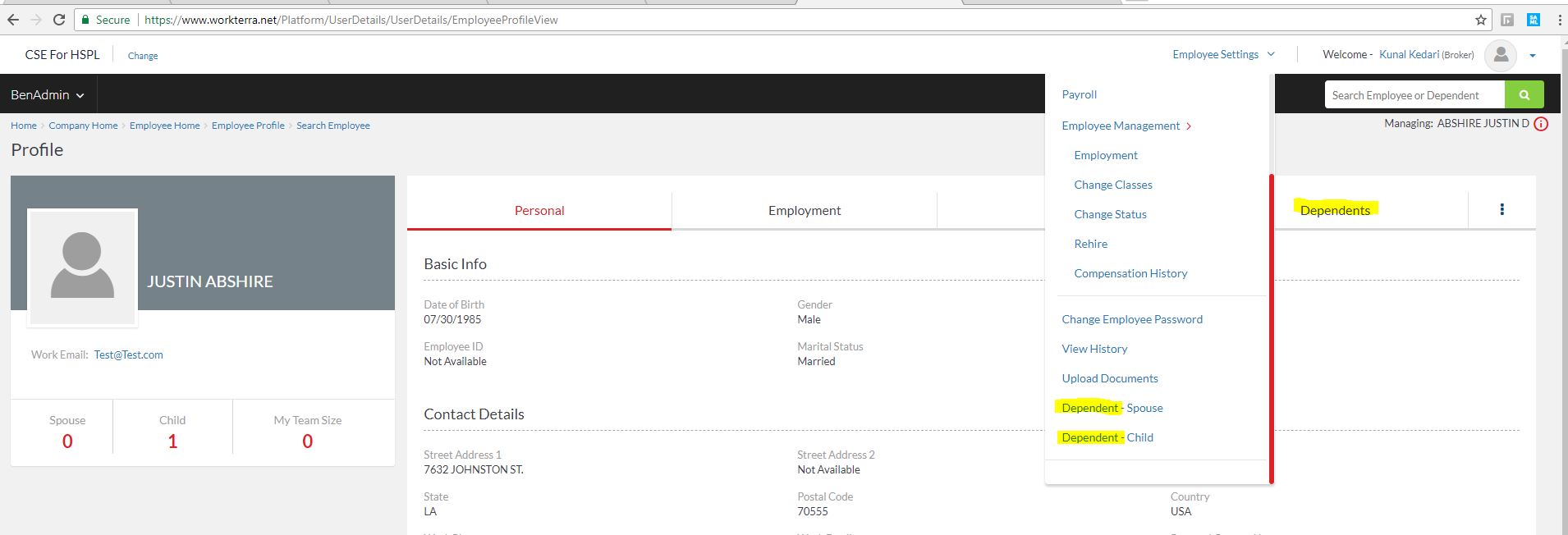
Task: Open account dropdown arrow next to avatar
Action: click(x=1532, y=56)
